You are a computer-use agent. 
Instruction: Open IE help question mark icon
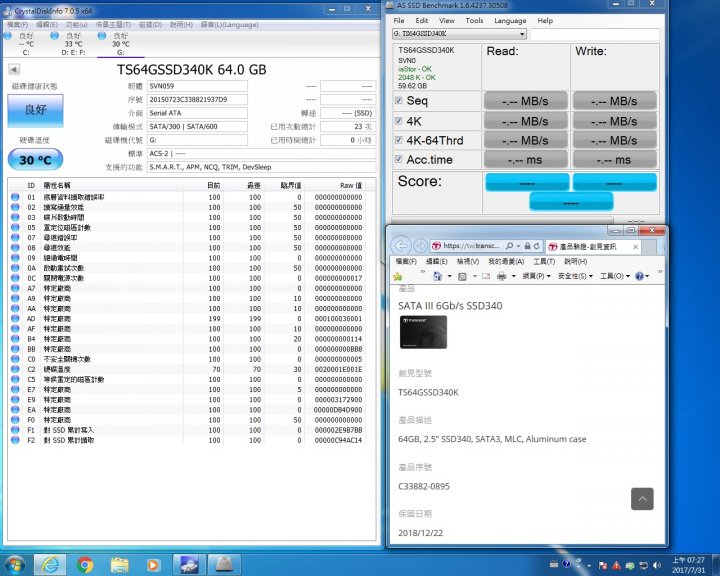pos(639,276)
